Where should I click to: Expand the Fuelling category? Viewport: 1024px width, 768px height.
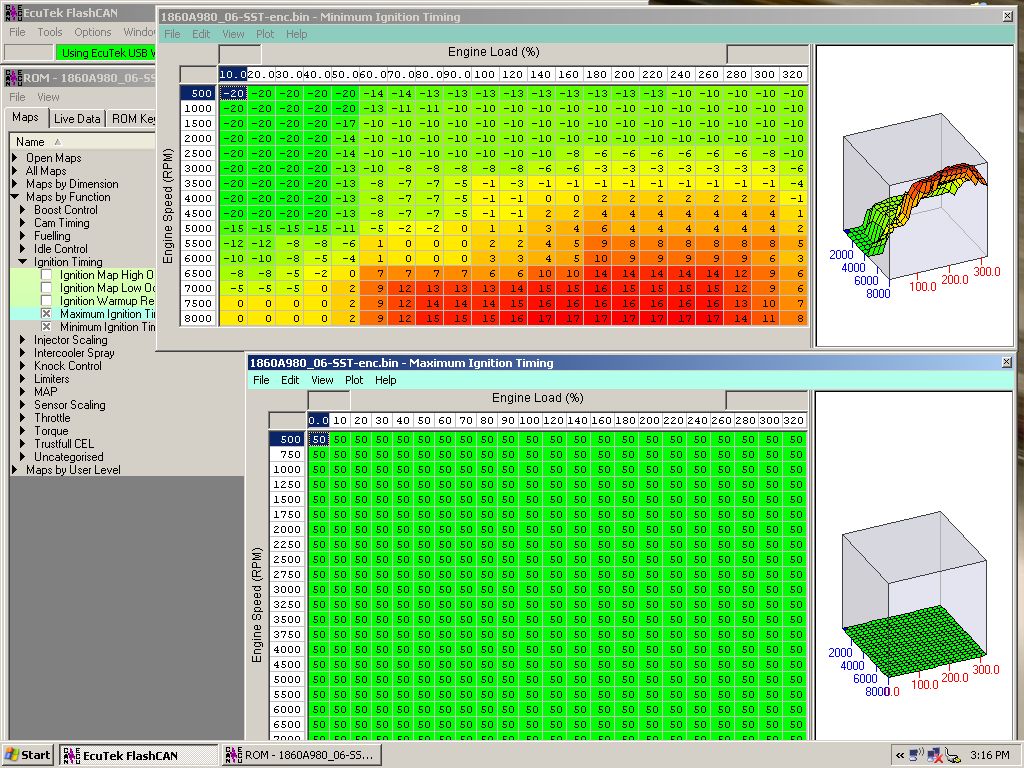pyautogui.click(x=23, y=236)
